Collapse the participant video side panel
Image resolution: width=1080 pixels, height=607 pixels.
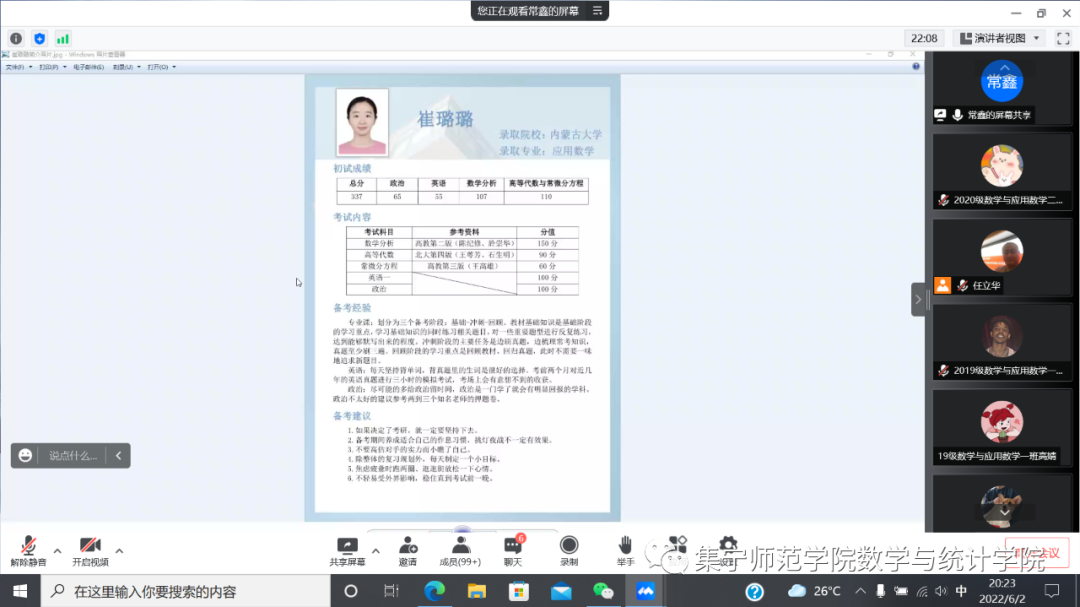[918, 299]
